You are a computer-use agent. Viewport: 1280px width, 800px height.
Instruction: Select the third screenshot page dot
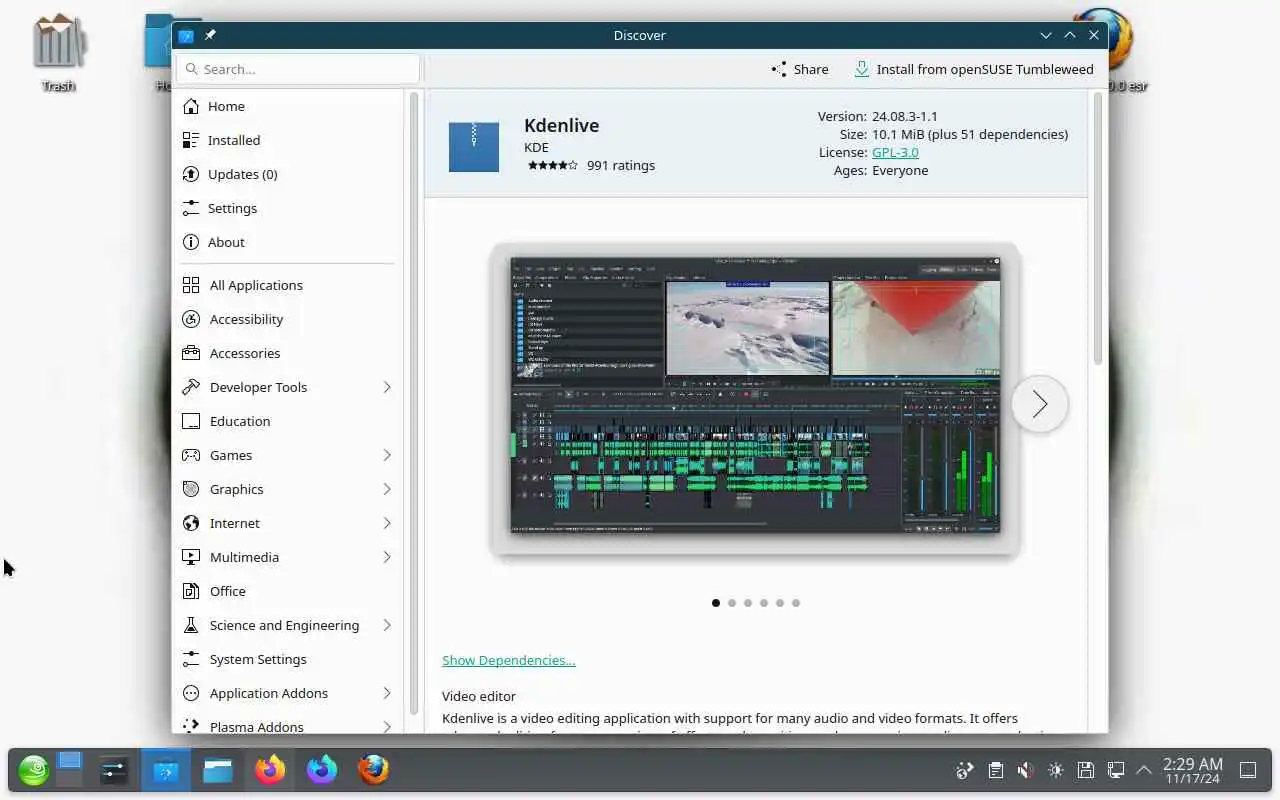pos(748,603)
